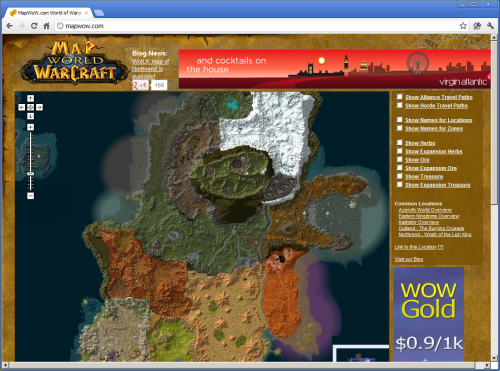Click the Show Horde Travel Paths label
This screenshot has width=500, height=371.
[x=436, y=106]
